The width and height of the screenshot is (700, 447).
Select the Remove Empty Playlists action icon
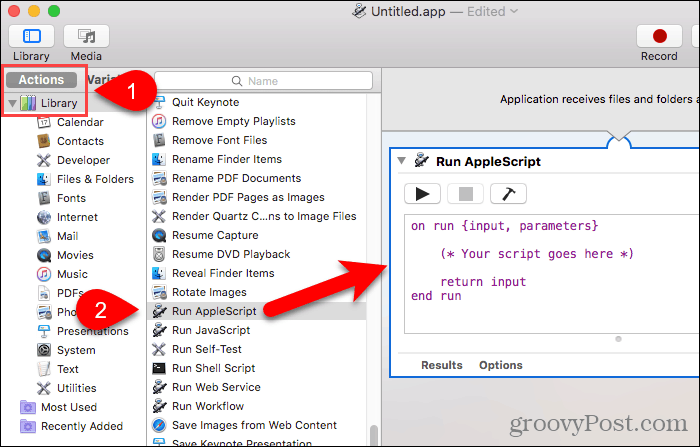click(159, 121)
